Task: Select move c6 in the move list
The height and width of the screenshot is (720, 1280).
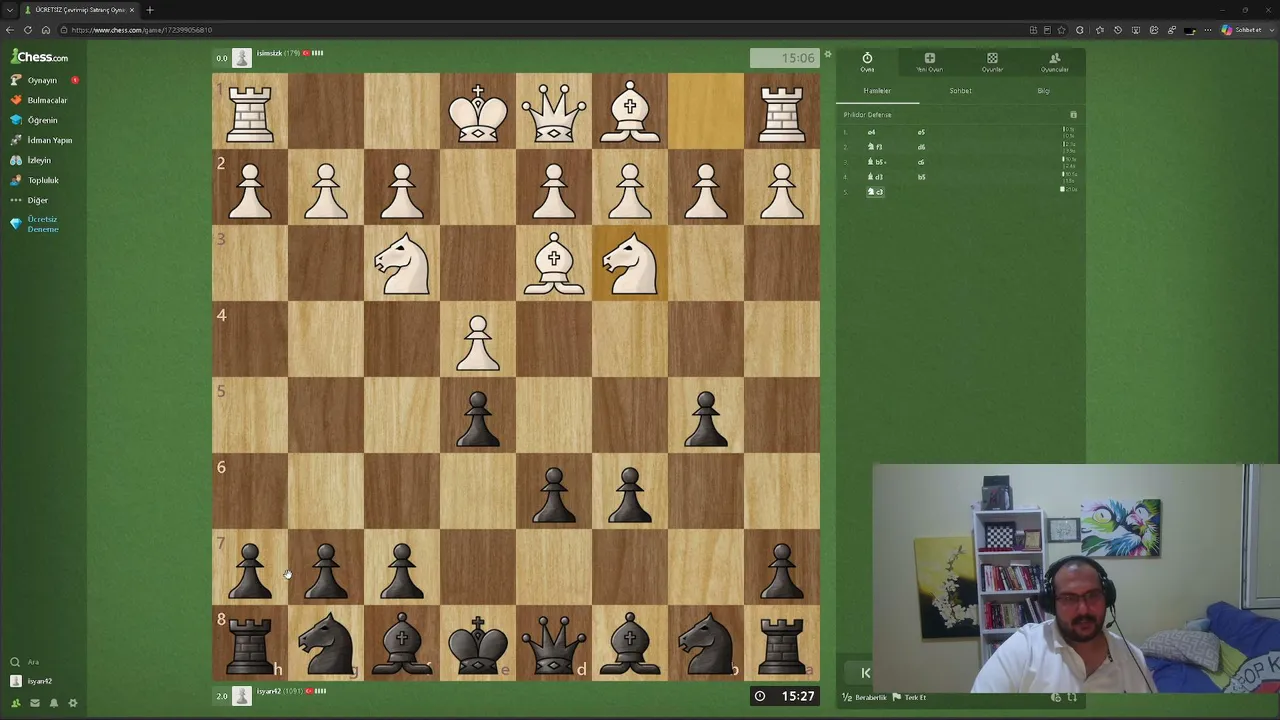Action: tap(921, 162)
